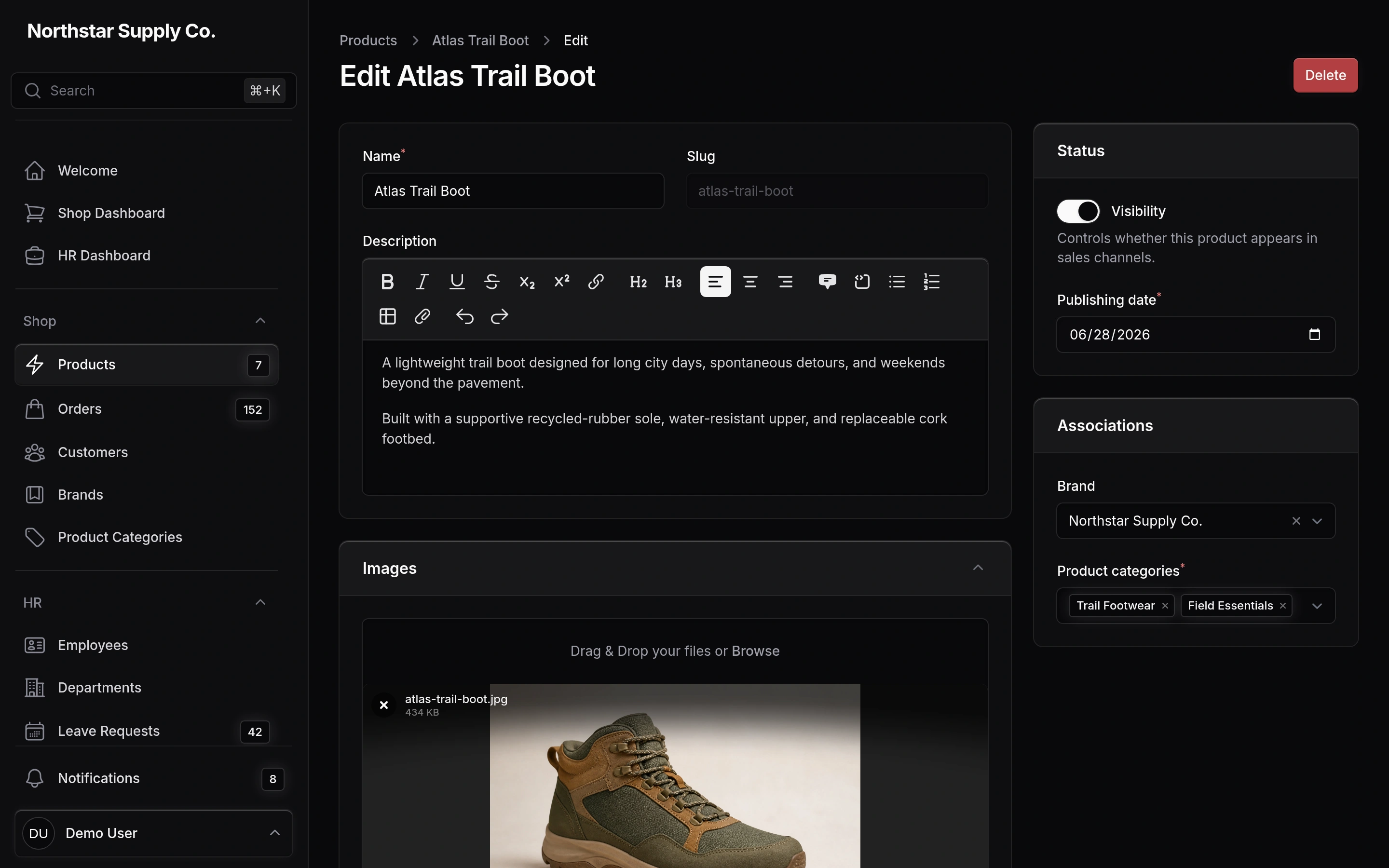
Task: Apply superscript formatting
Action: pos(561,281)
